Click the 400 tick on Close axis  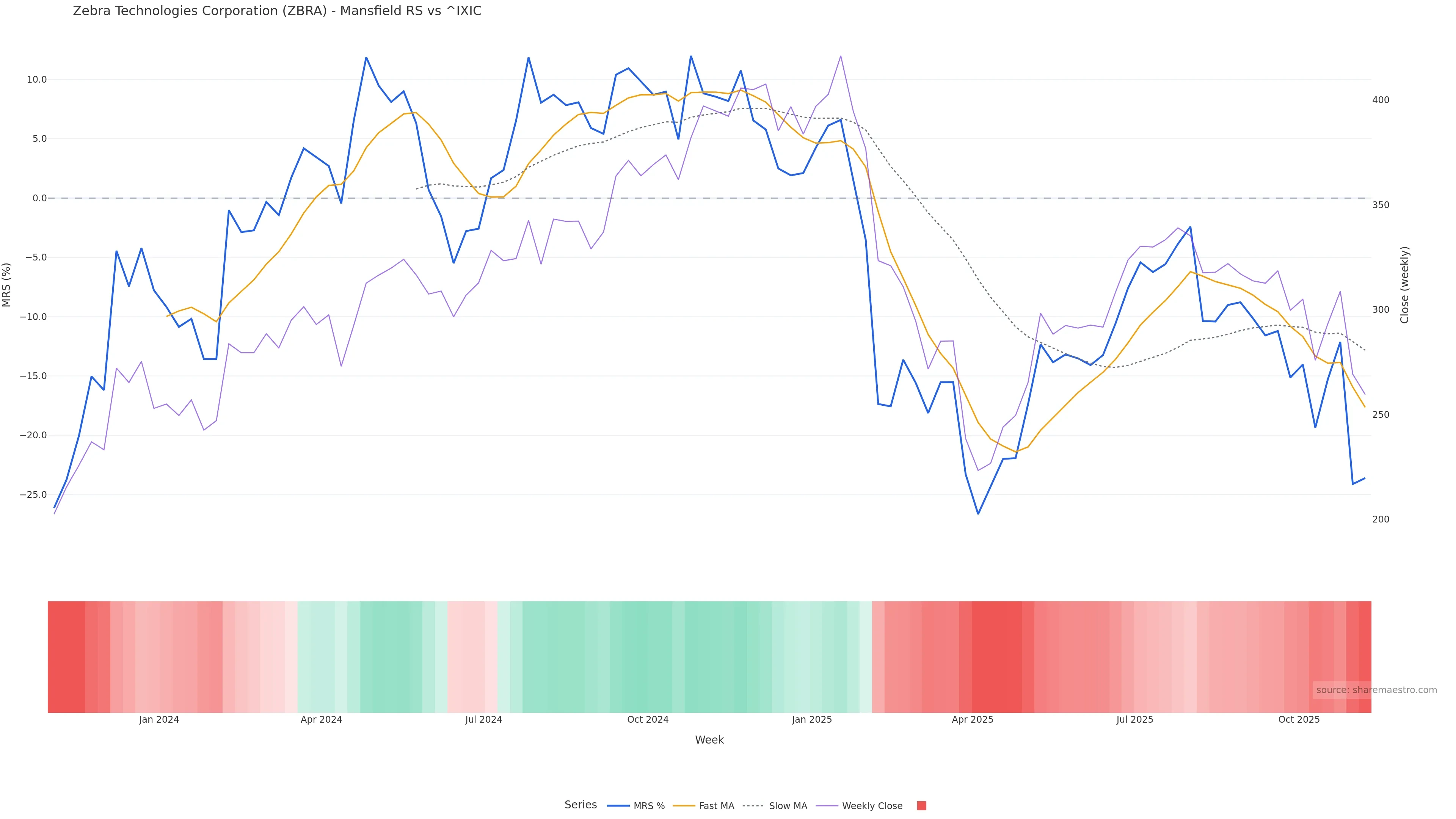(x=1380, y=100)
